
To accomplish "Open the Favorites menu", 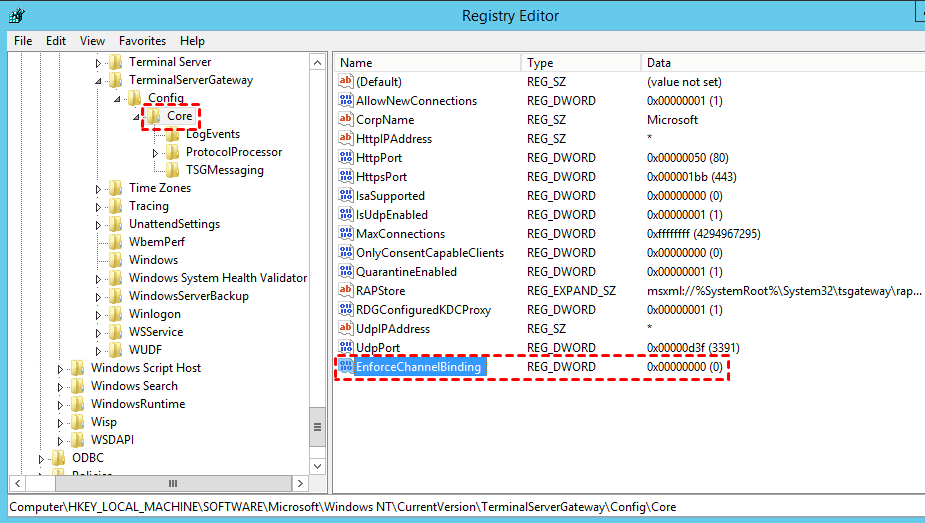I will 142,41.
